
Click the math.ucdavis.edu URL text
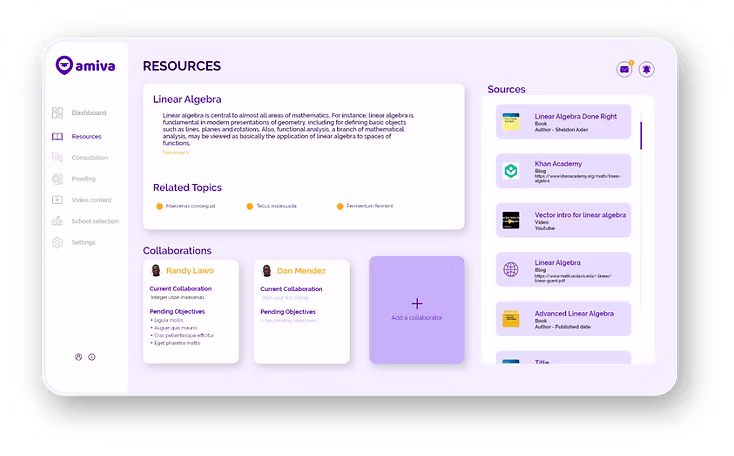click(x=573, y=278)
